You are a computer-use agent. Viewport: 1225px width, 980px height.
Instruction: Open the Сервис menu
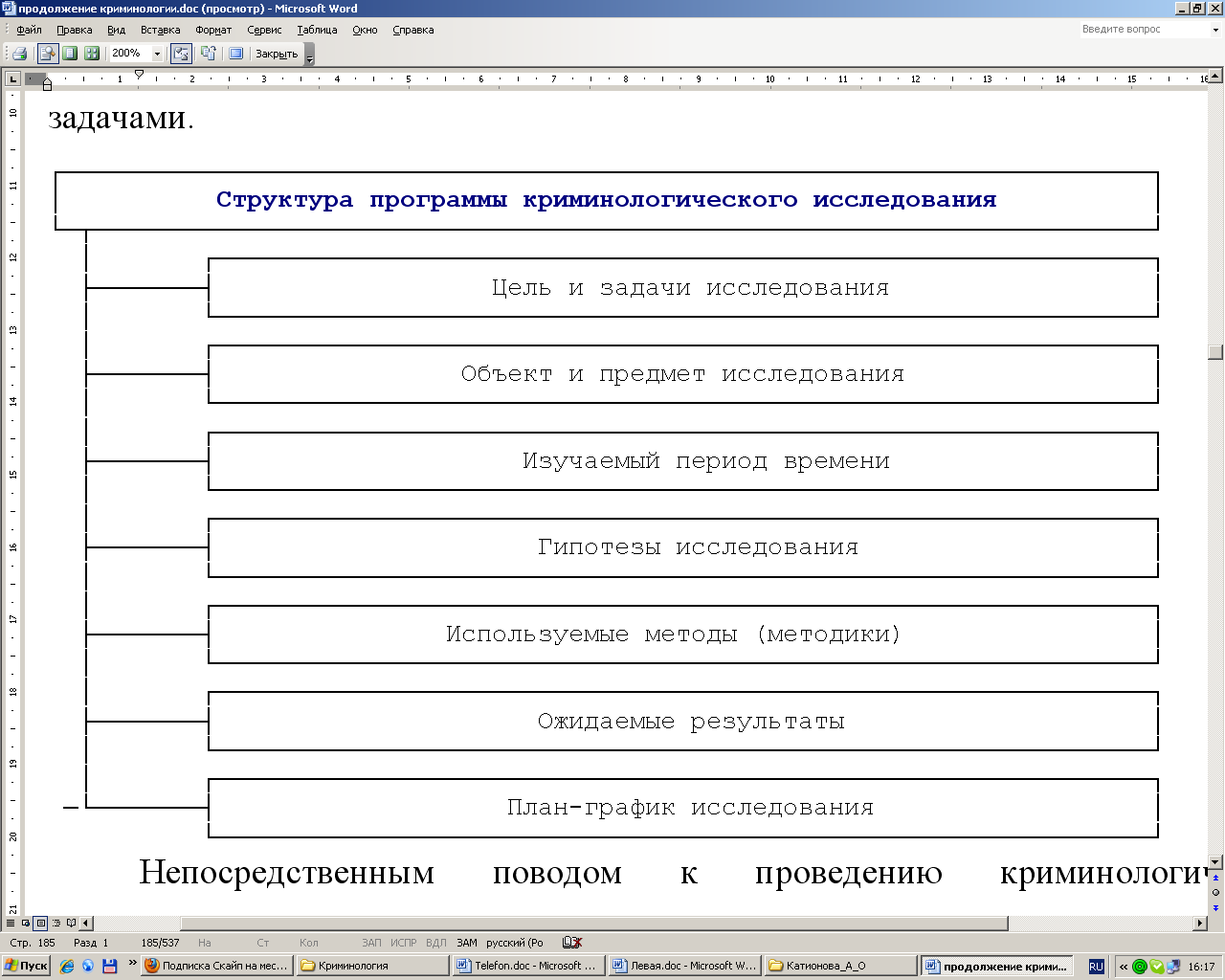264,30
